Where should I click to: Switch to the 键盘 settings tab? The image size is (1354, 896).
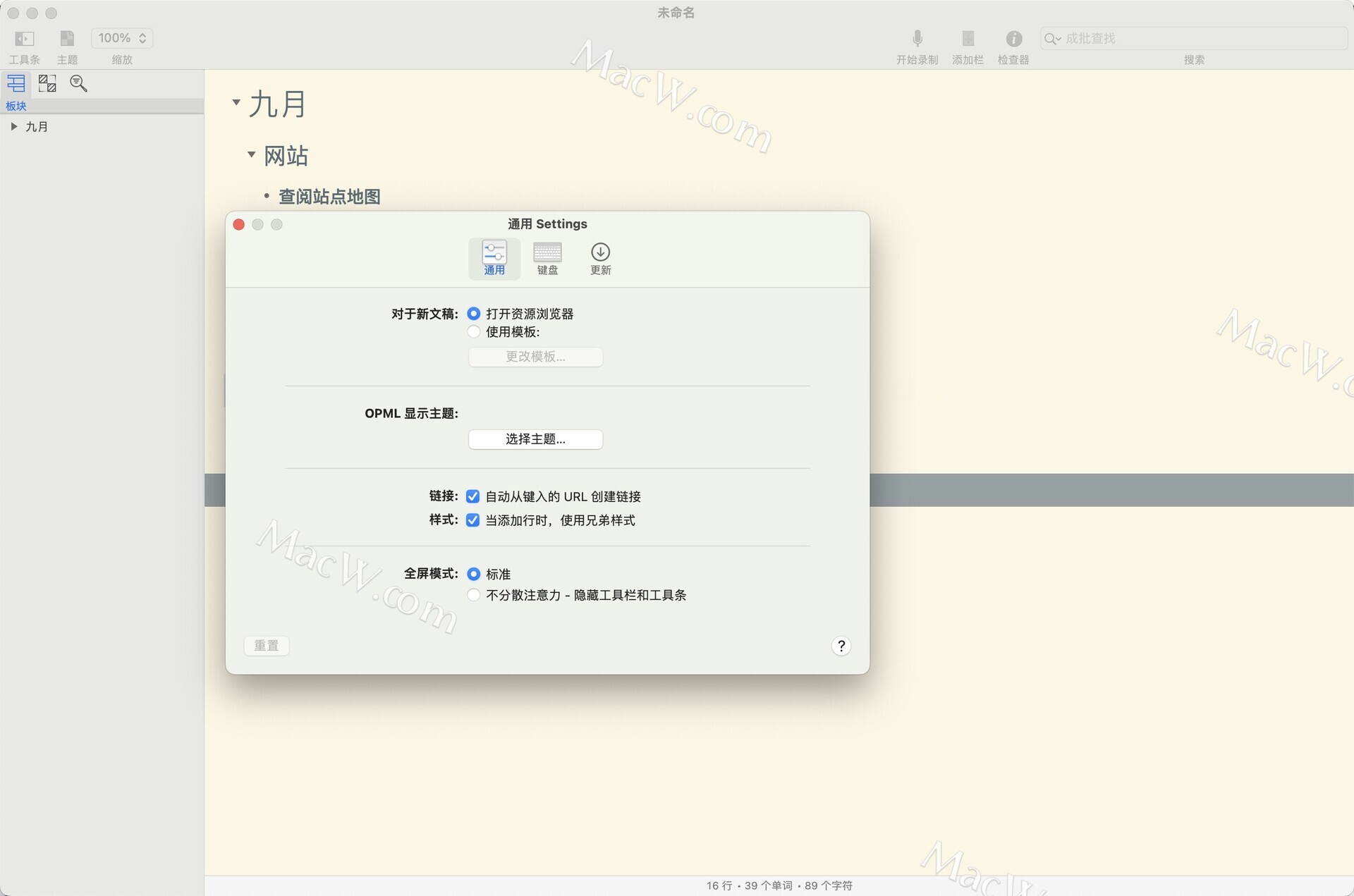pos(547,258)
